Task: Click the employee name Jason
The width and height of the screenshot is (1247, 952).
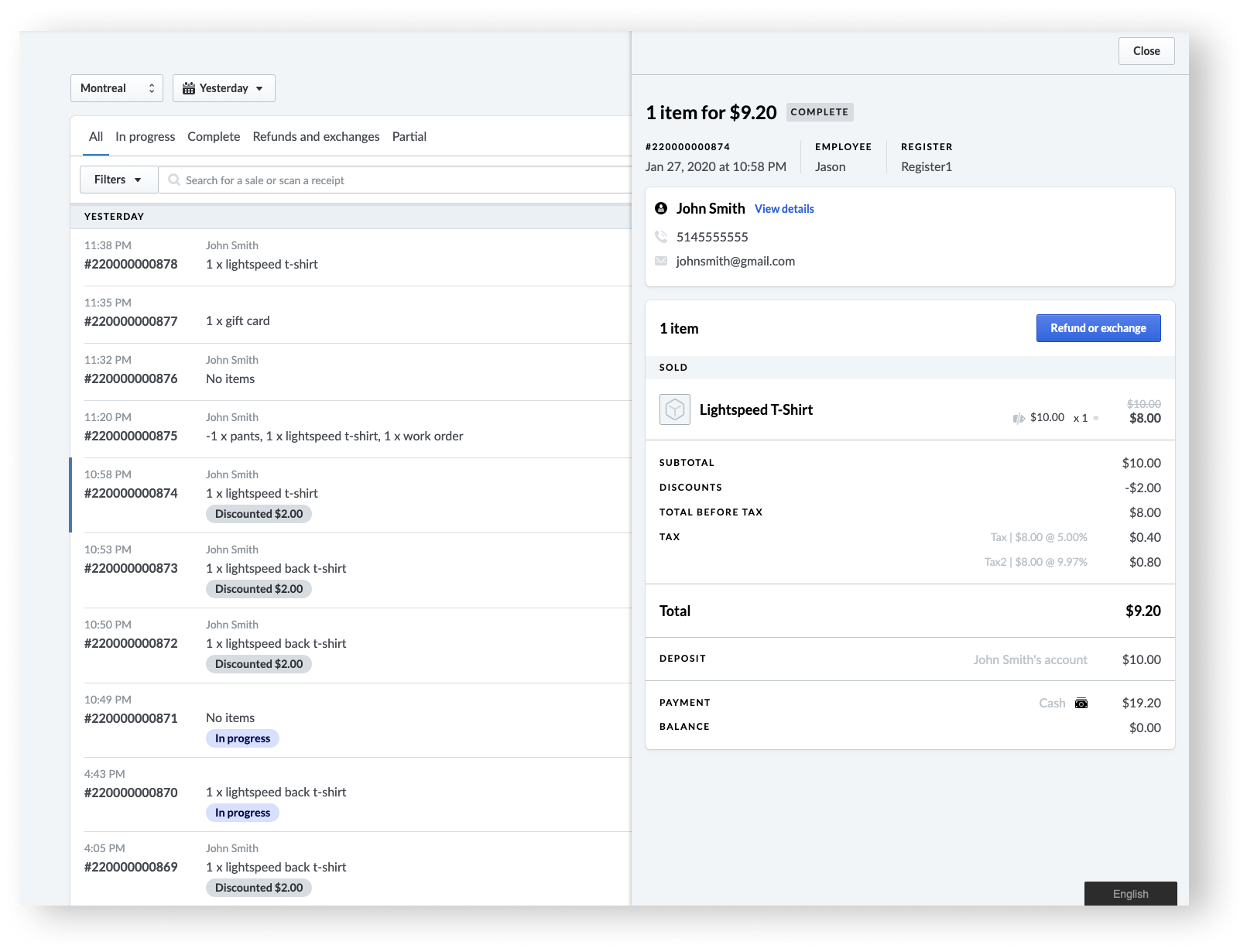Action: (x=830, y=166)
